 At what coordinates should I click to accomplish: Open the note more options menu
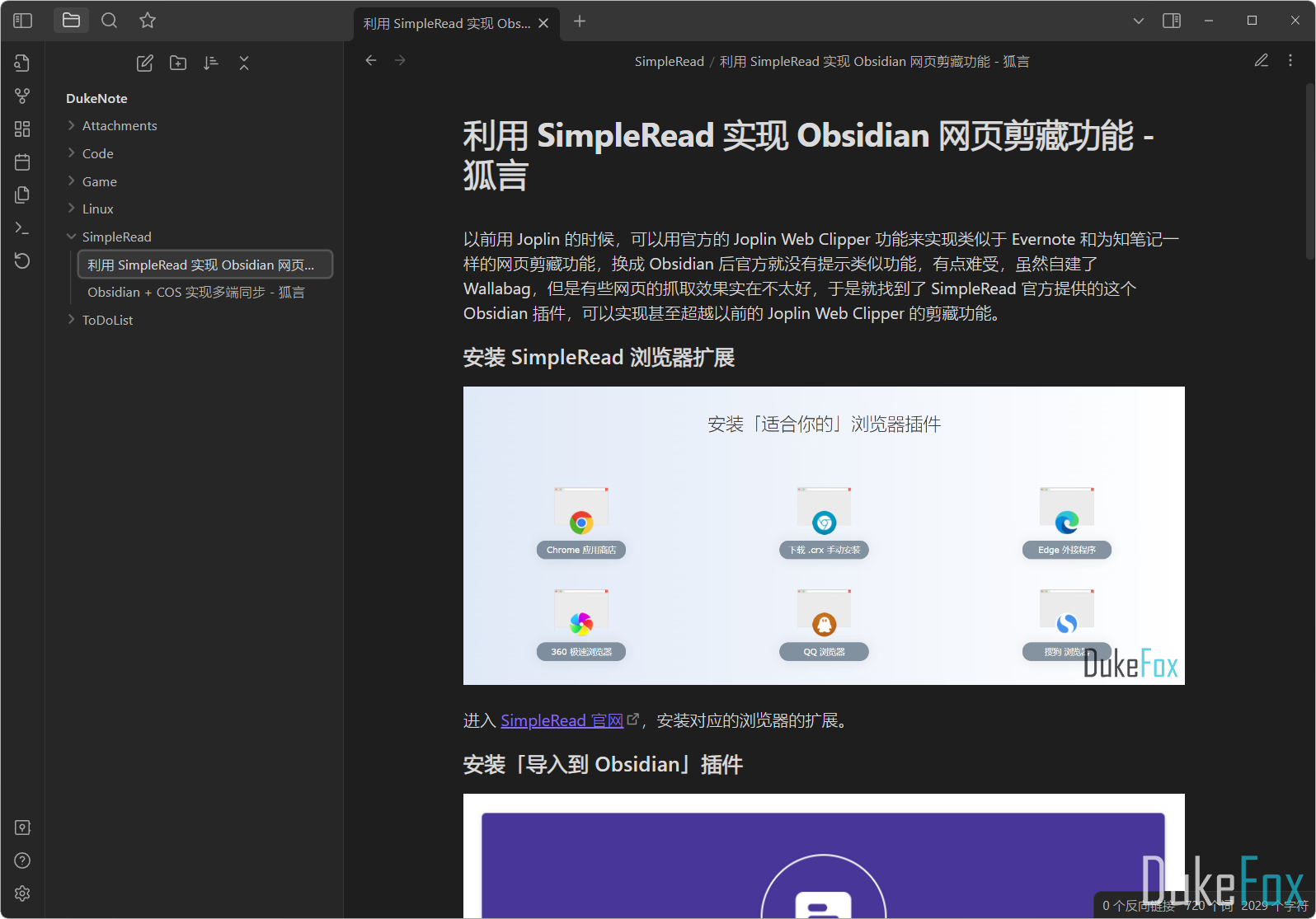pos(1290,60)
